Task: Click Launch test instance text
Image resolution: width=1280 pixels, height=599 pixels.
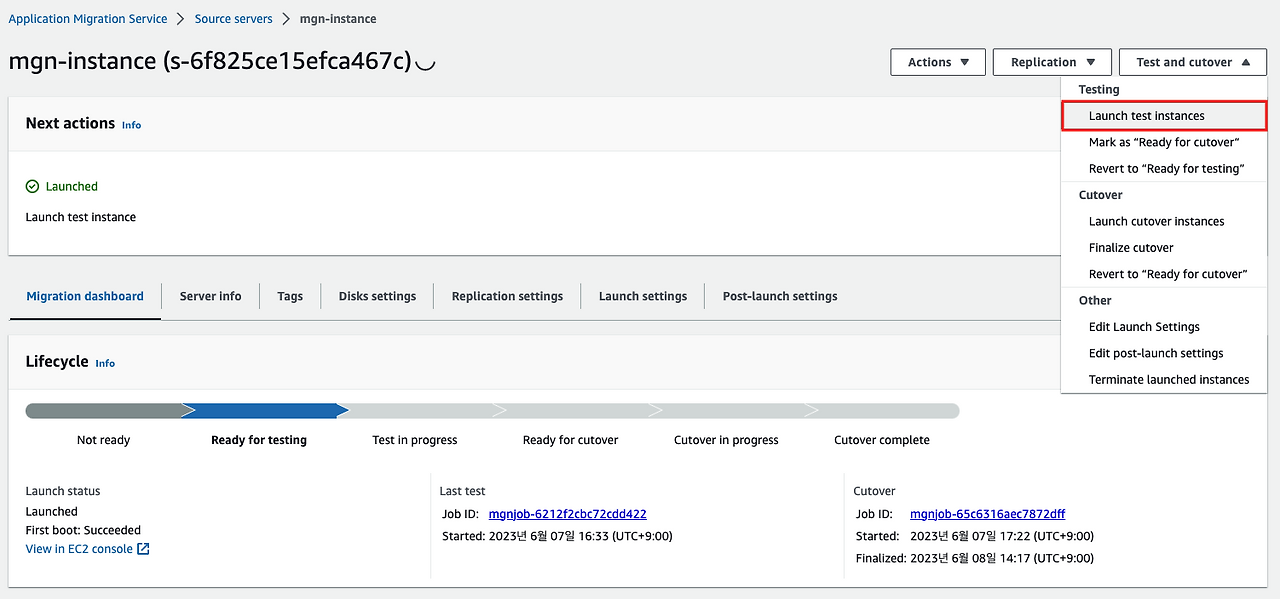Action: click(80, 217)
